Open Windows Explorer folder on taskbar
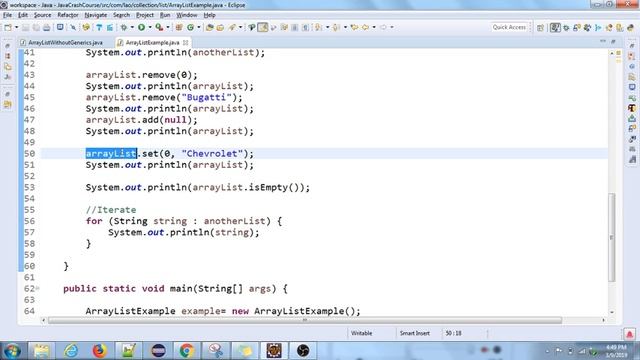 (41, 351)
